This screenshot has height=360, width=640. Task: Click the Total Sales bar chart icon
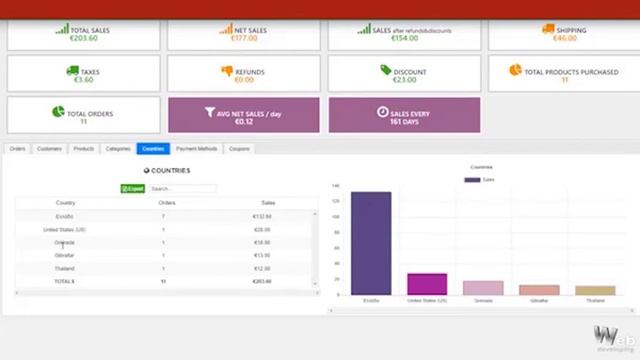[x=62, y=29]
